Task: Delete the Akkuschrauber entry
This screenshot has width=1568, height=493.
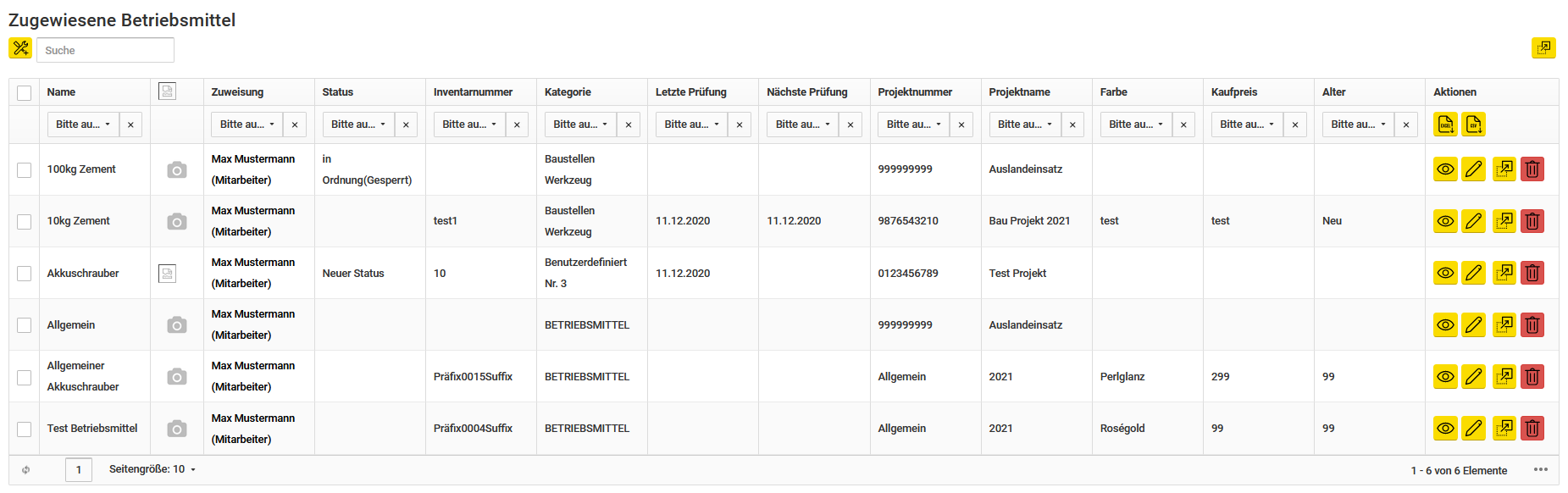Action: (x=1532, y=273)
